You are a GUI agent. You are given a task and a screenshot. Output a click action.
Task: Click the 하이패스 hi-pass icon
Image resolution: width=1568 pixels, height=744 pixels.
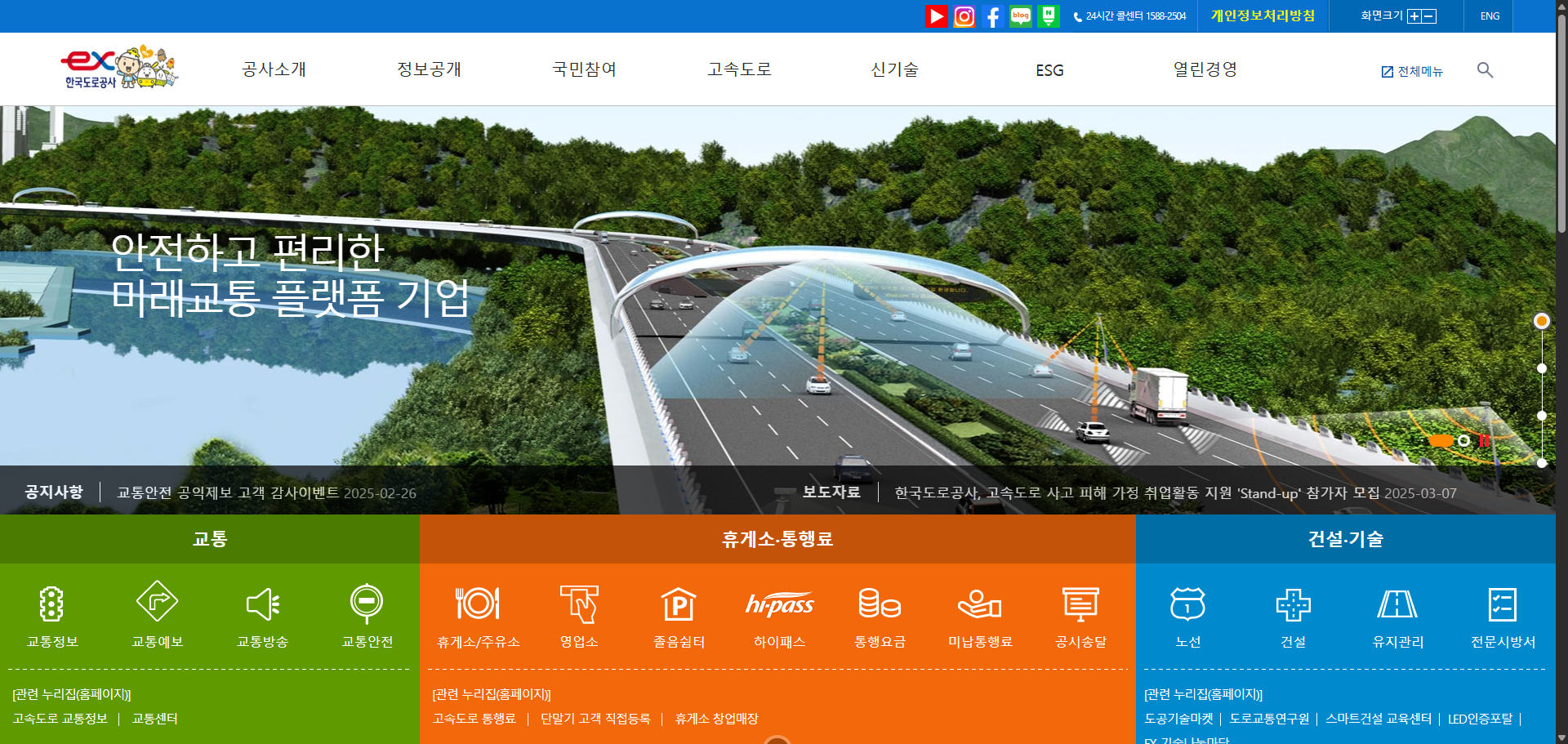[x=781, y=606]
